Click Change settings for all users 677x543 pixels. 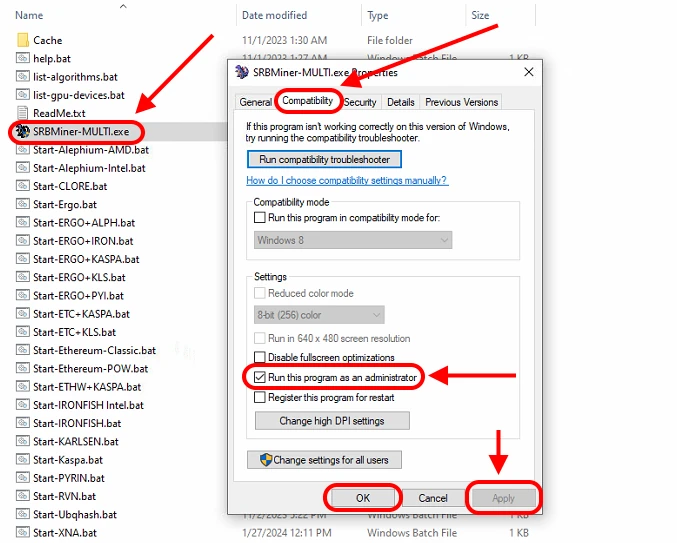point(325,460)
